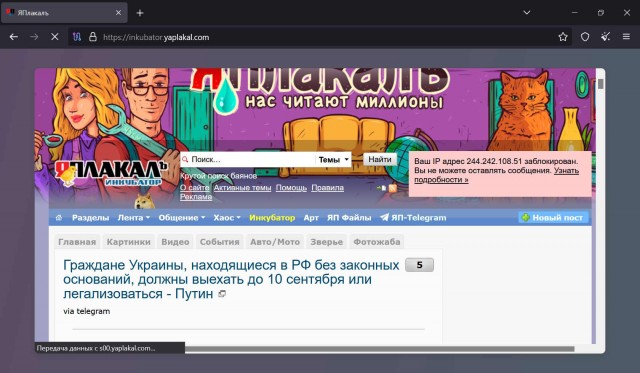640x373 pixels.
Task: Show the list of all tabs chevron
Action: [x=527, y=13]
